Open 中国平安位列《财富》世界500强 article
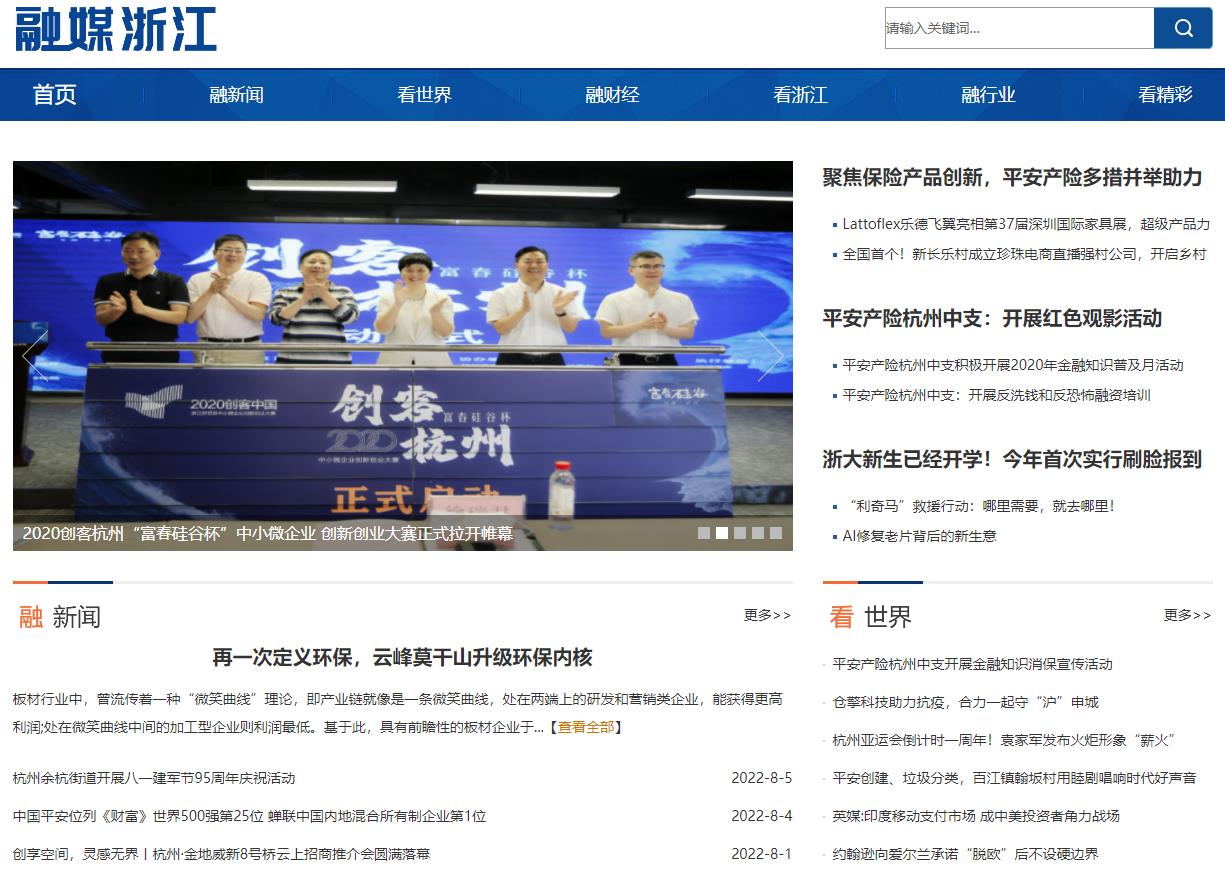This screenshot has height=881, width=1225. tap(250, 816)
